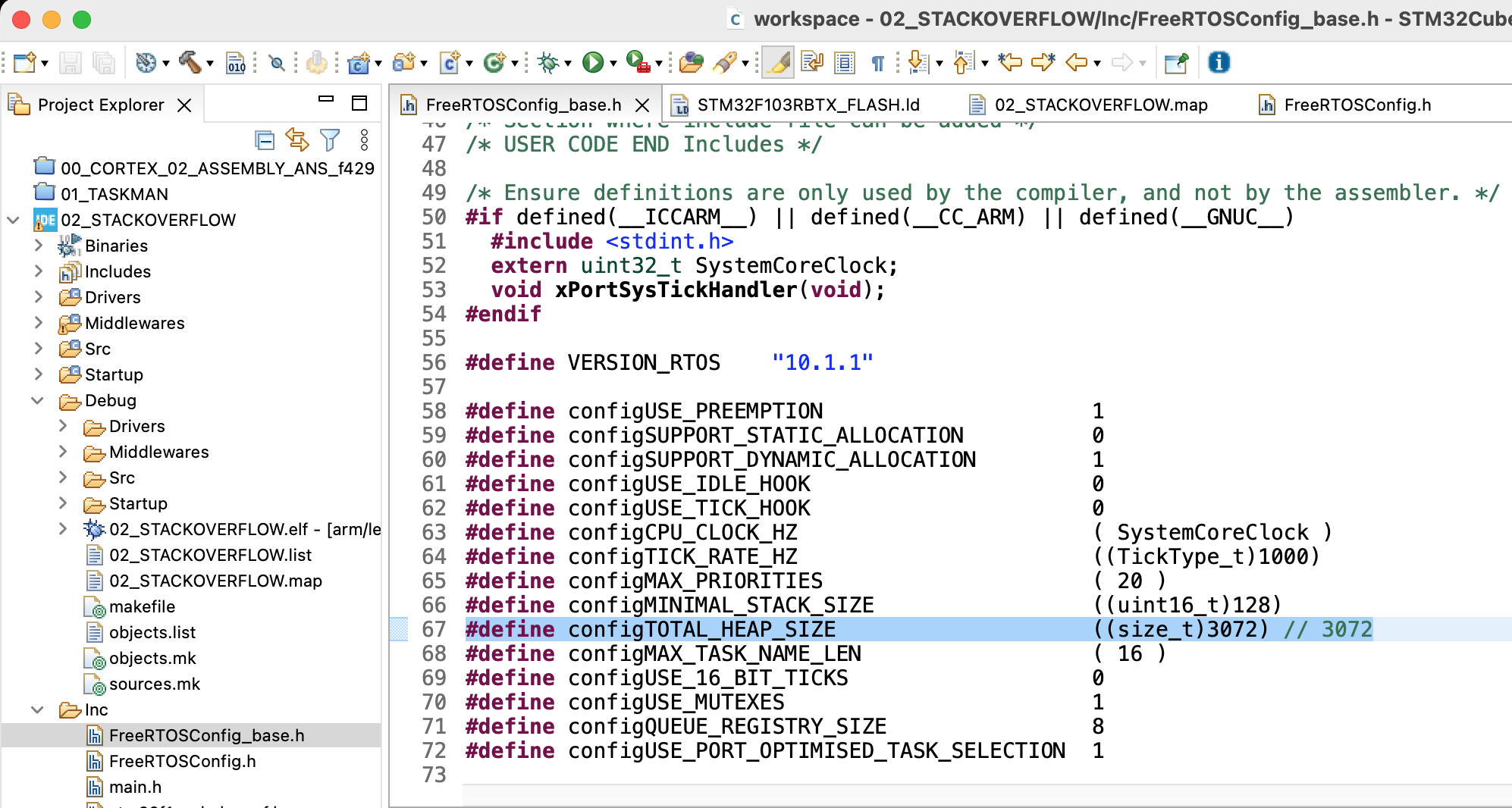1512x808 pixels.
Task: Click the Last Edit Location icon
Action: (x=1010, y=62)
